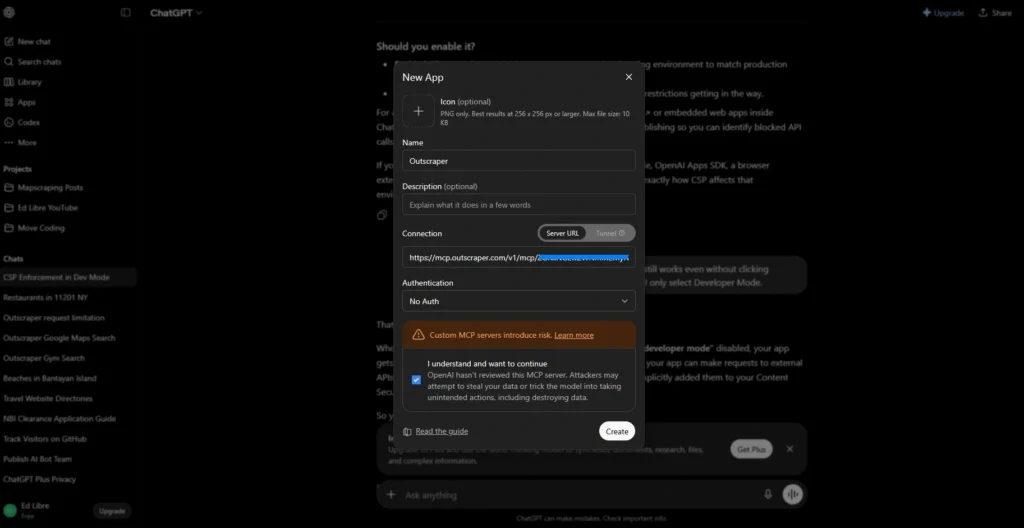Click the MCP server URL field

[x=519, y=257]
